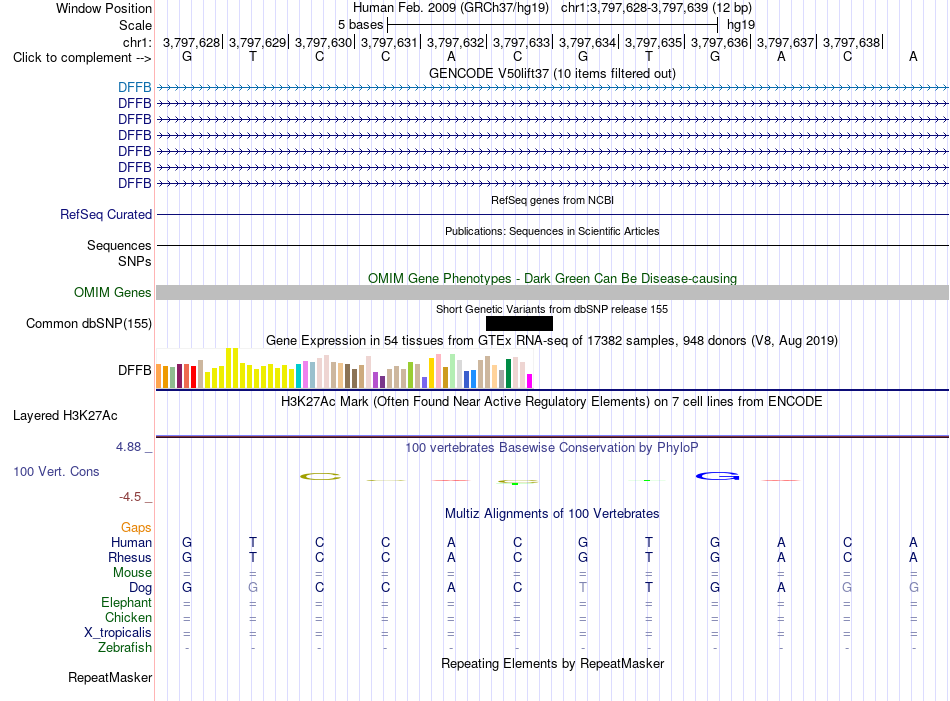950x701 pixels.
Task: Click the Elephant species label
Action: [127, 602]
